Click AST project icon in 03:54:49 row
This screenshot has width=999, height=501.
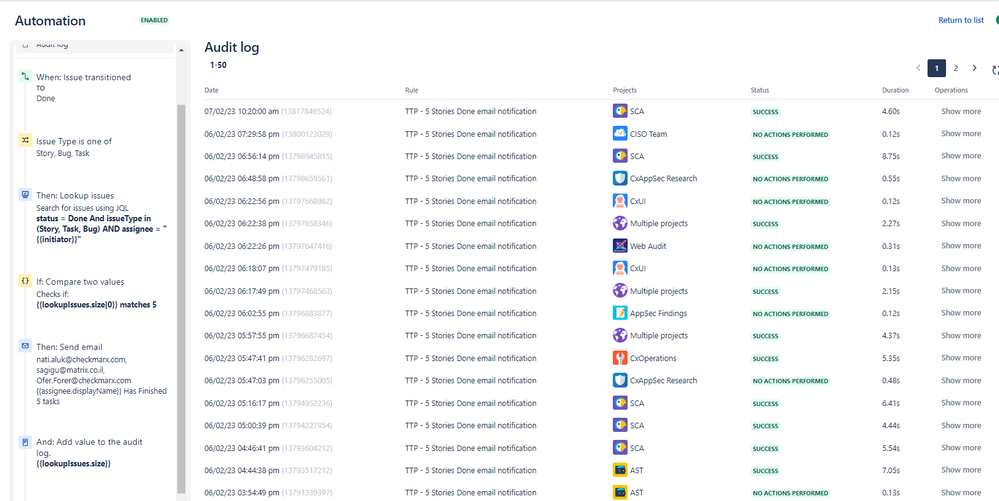tap(620, 493)
